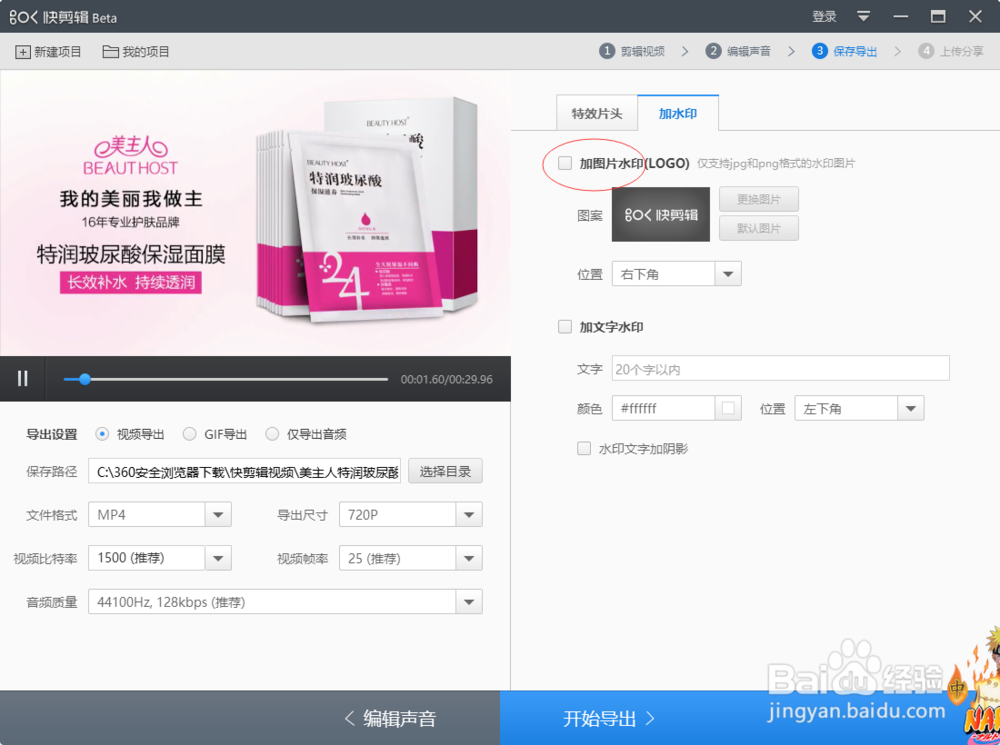This screenshot has width=1000, height=745.
Task: Click the 保存路径 path field
Action: pyautogui.click(x=245, y=471)
